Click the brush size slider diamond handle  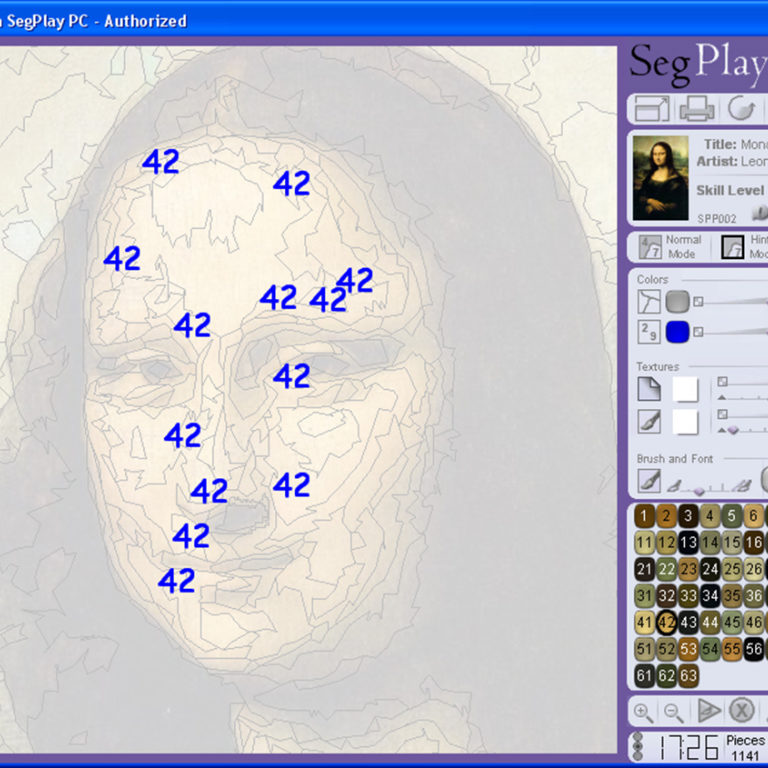(x=699, y=490)
